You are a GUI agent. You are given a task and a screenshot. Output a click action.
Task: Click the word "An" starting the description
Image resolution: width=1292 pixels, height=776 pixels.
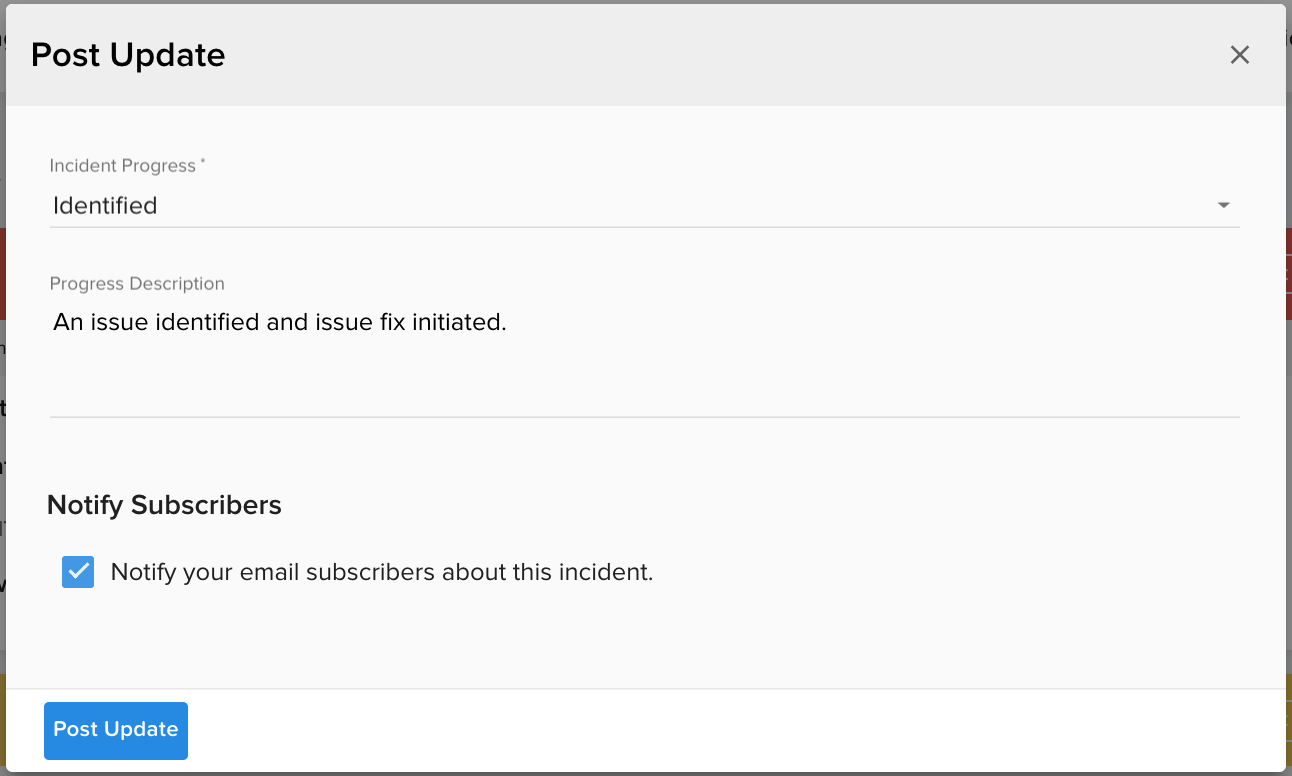66,323
